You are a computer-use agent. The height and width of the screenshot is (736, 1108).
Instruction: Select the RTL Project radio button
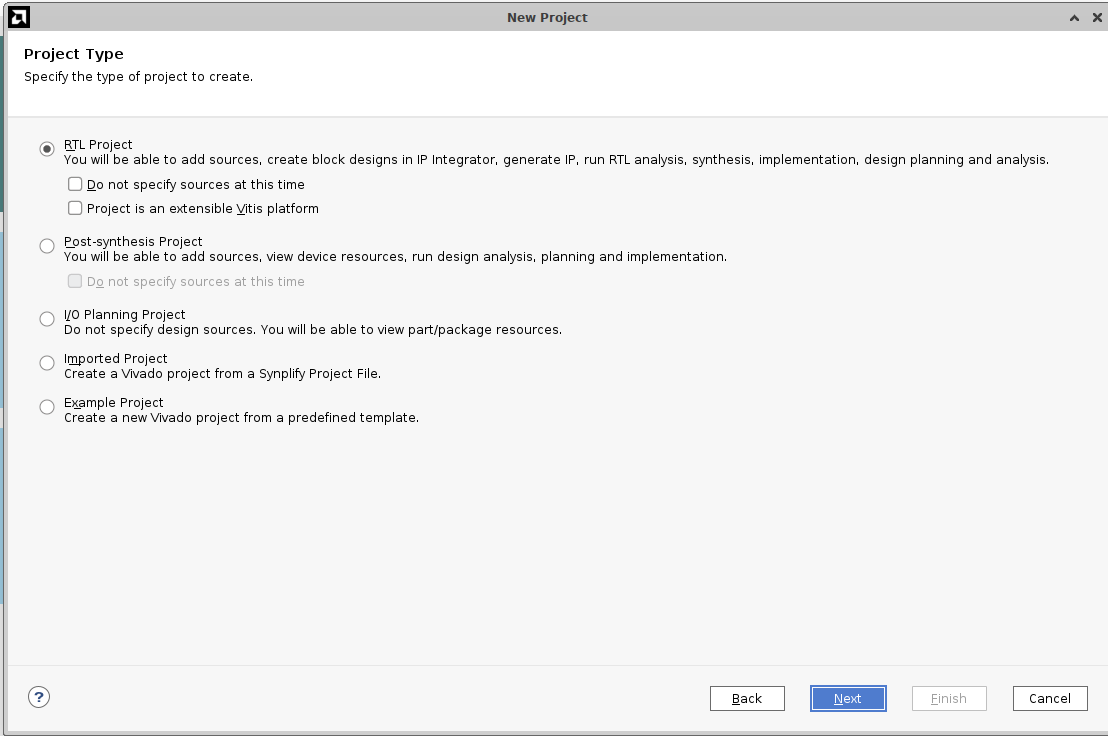47,149
